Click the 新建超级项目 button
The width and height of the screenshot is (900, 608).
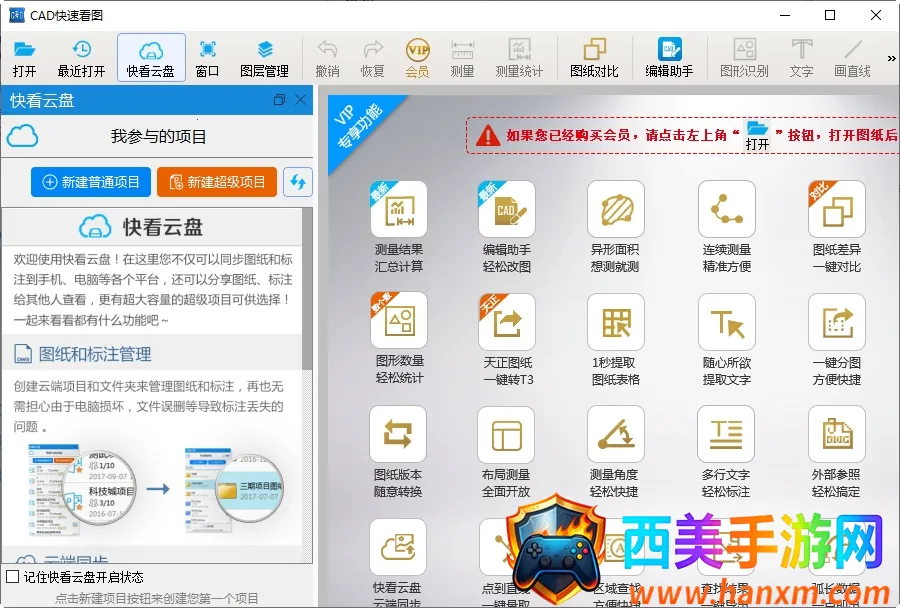217,182
